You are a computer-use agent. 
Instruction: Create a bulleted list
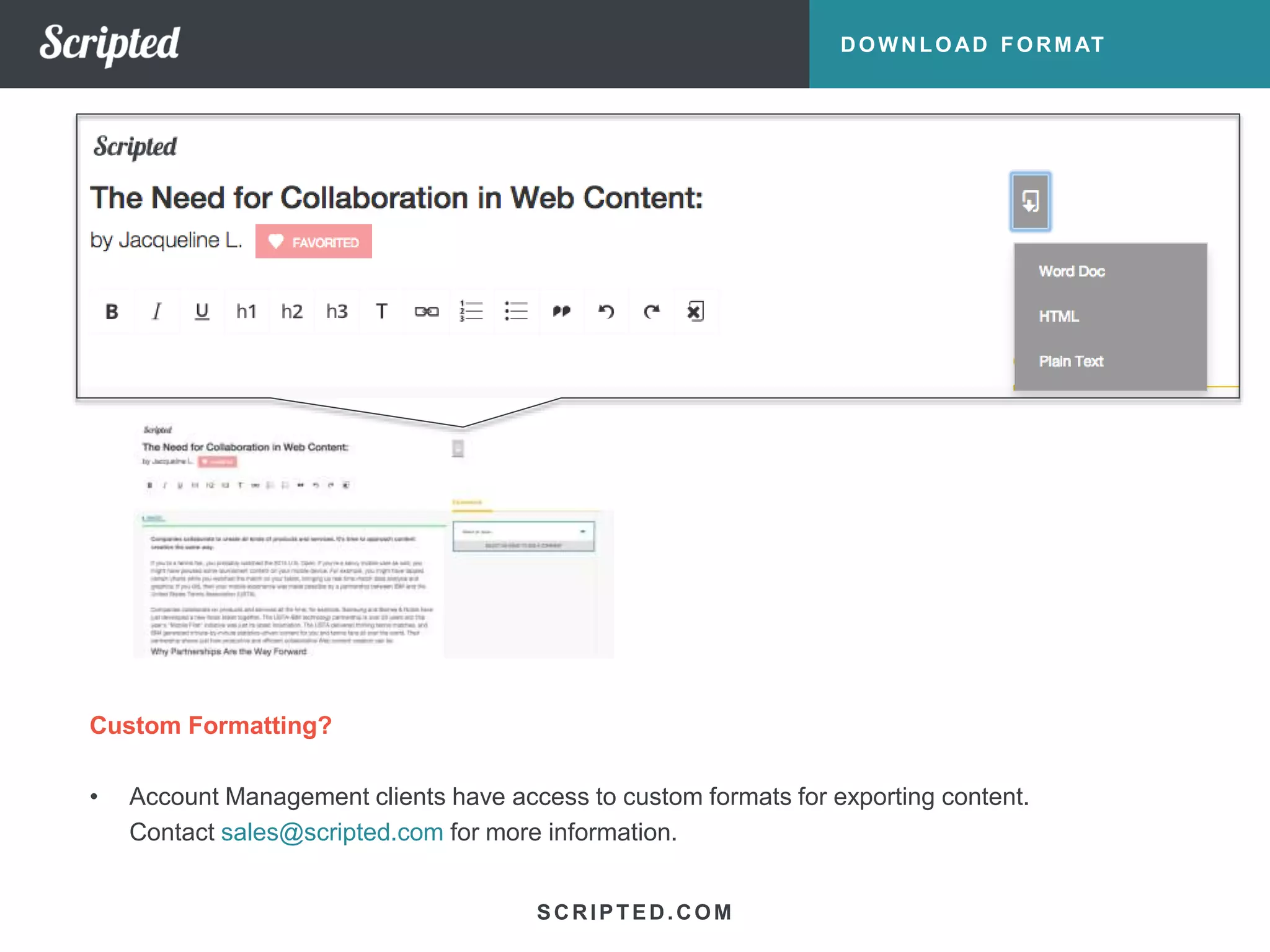[516, 311]
